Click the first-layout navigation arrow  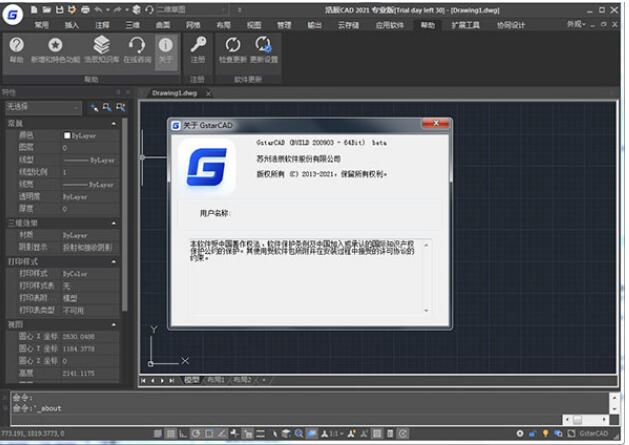pyautogui.click(x=143, y=380)
